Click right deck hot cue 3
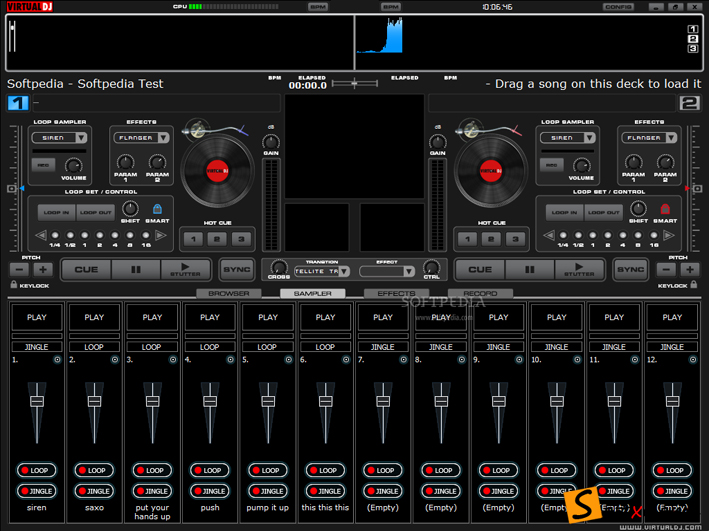The width and height of the screenshot is (709, 531). (515, 239)
